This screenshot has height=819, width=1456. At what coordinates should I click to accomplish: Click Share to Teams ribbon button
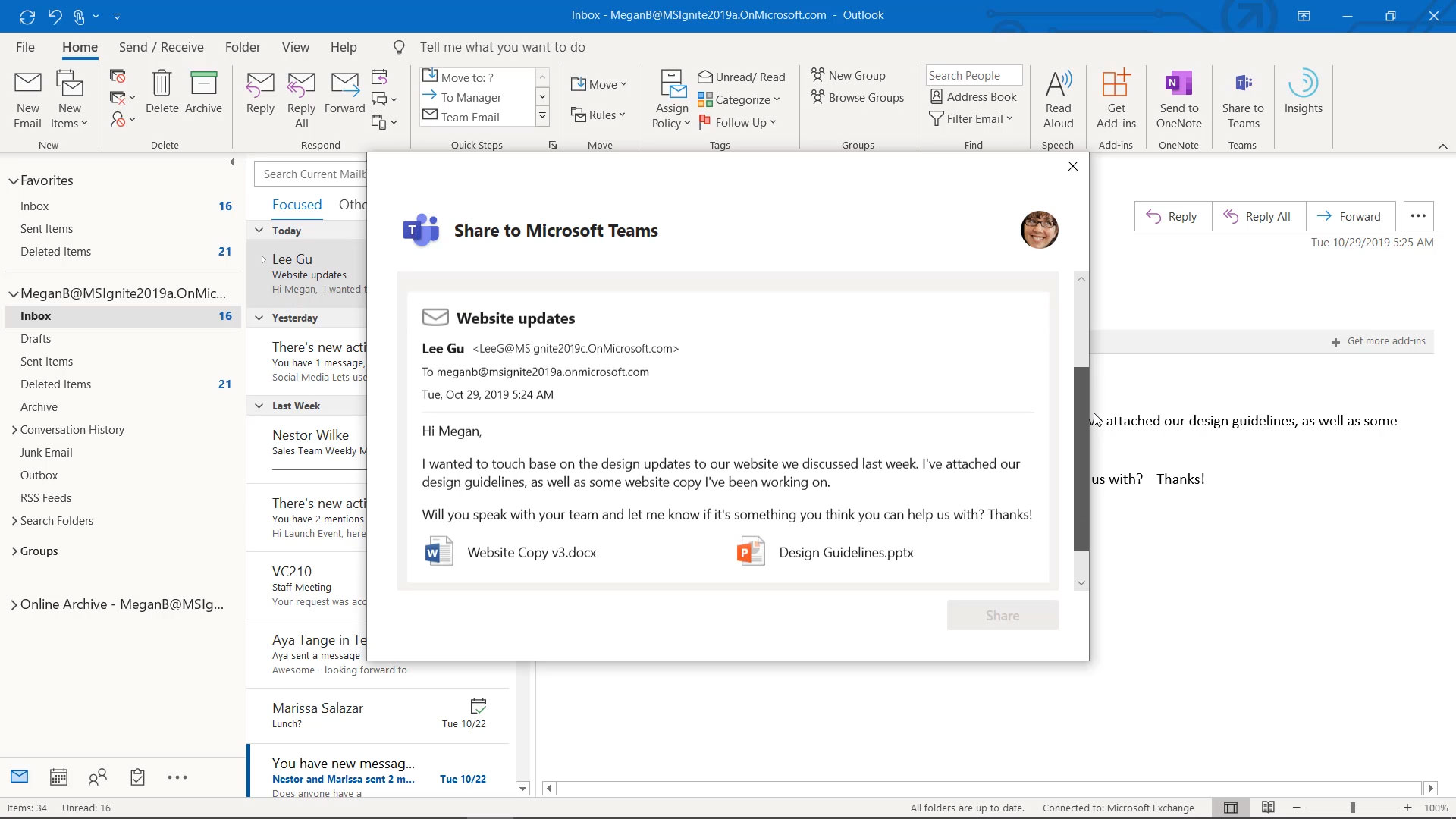click(1242, 99)
